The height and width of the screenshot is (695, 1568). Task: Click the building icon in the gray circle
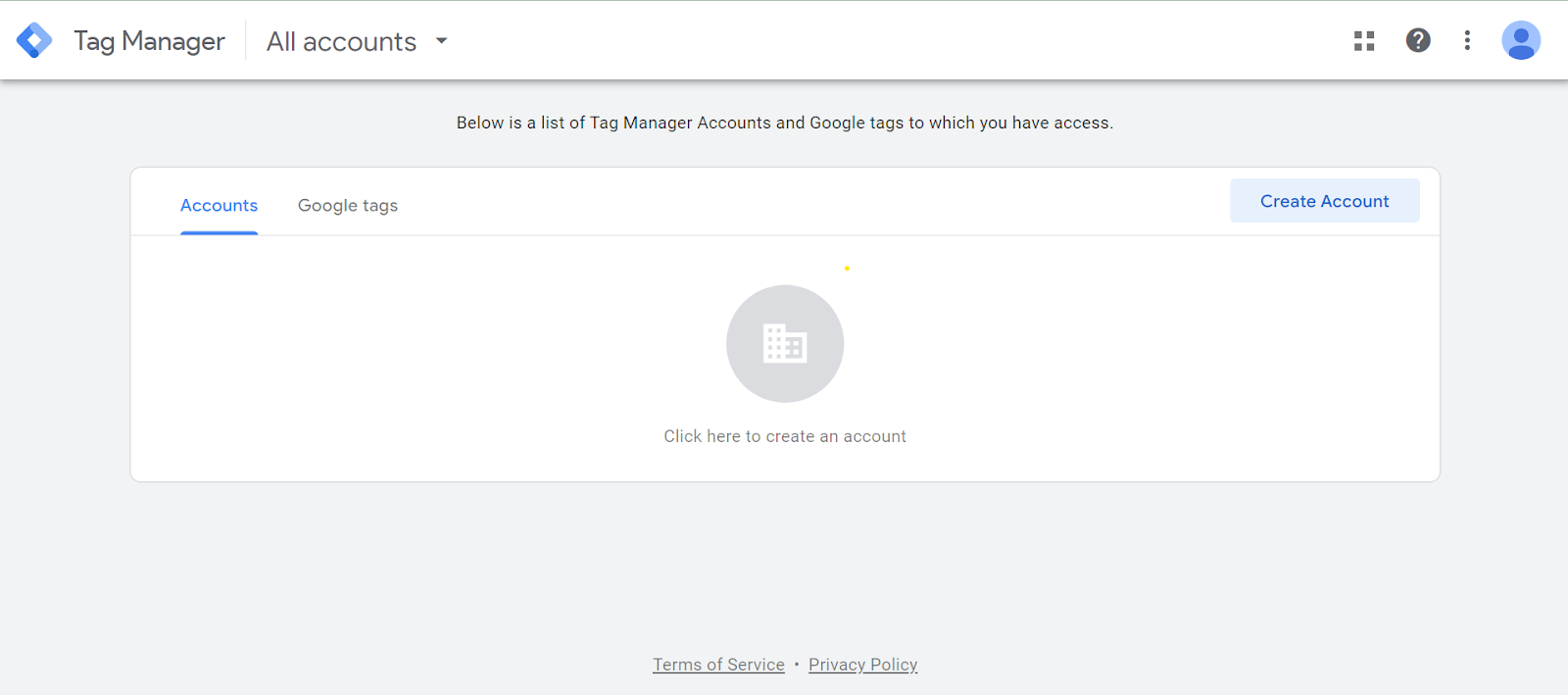coord(785,344)
